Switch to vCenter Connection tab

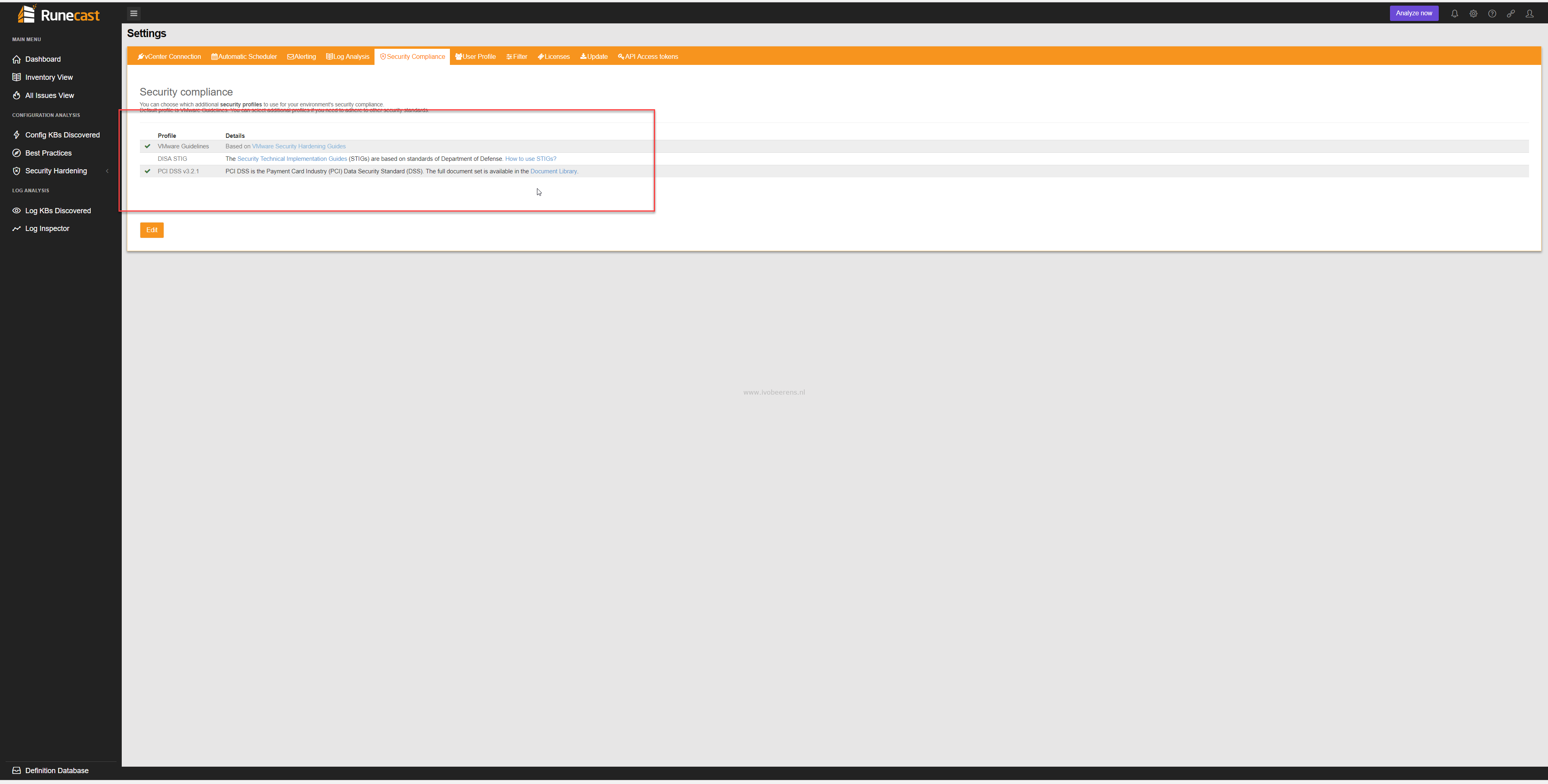point(169,56)
